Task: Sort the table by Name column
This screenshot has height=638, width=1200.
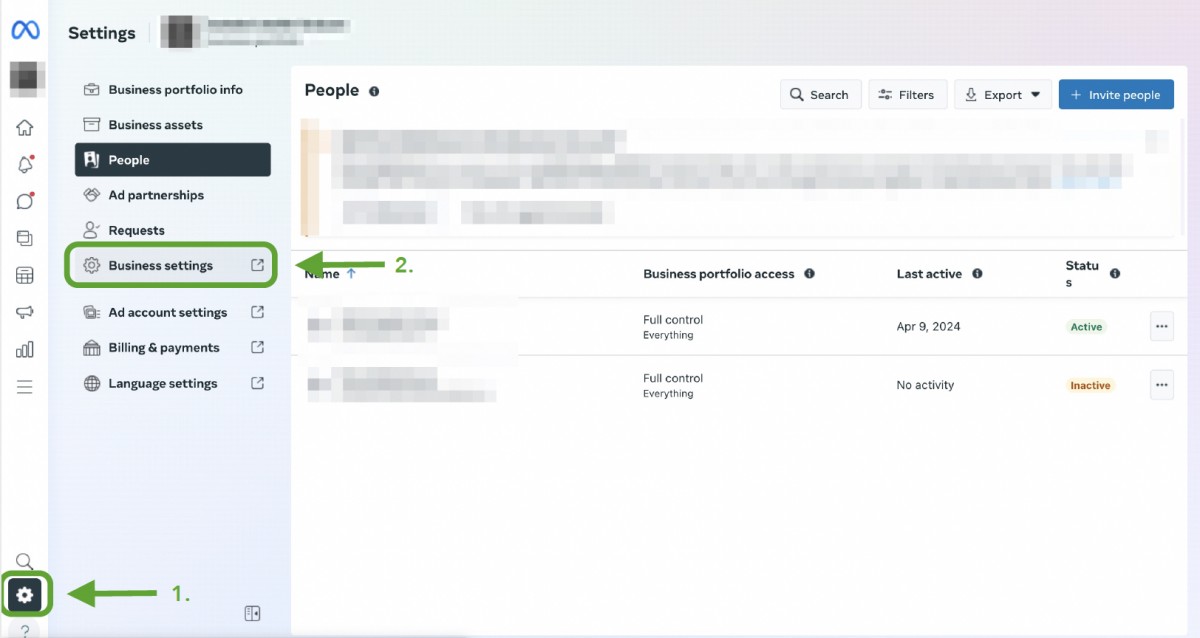Action: coord(322,274)
